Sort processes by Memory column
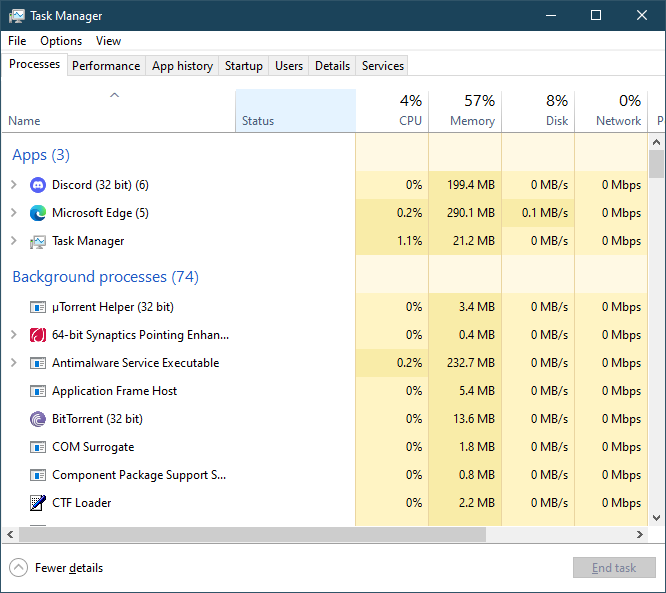This screenshot has height=593, width=666. pyautogui.click(x=465, y=111)
